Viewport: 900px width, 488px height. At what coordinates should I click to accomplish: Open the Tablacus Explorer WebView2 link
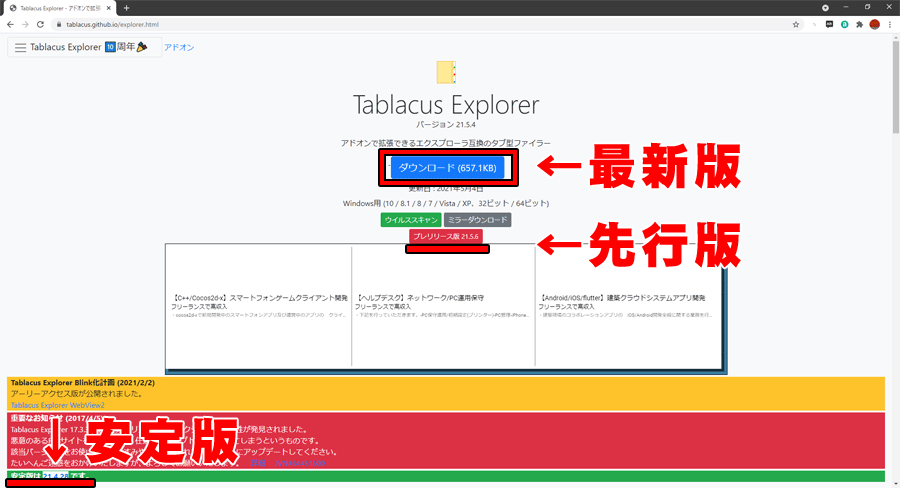tap(57, 405)
